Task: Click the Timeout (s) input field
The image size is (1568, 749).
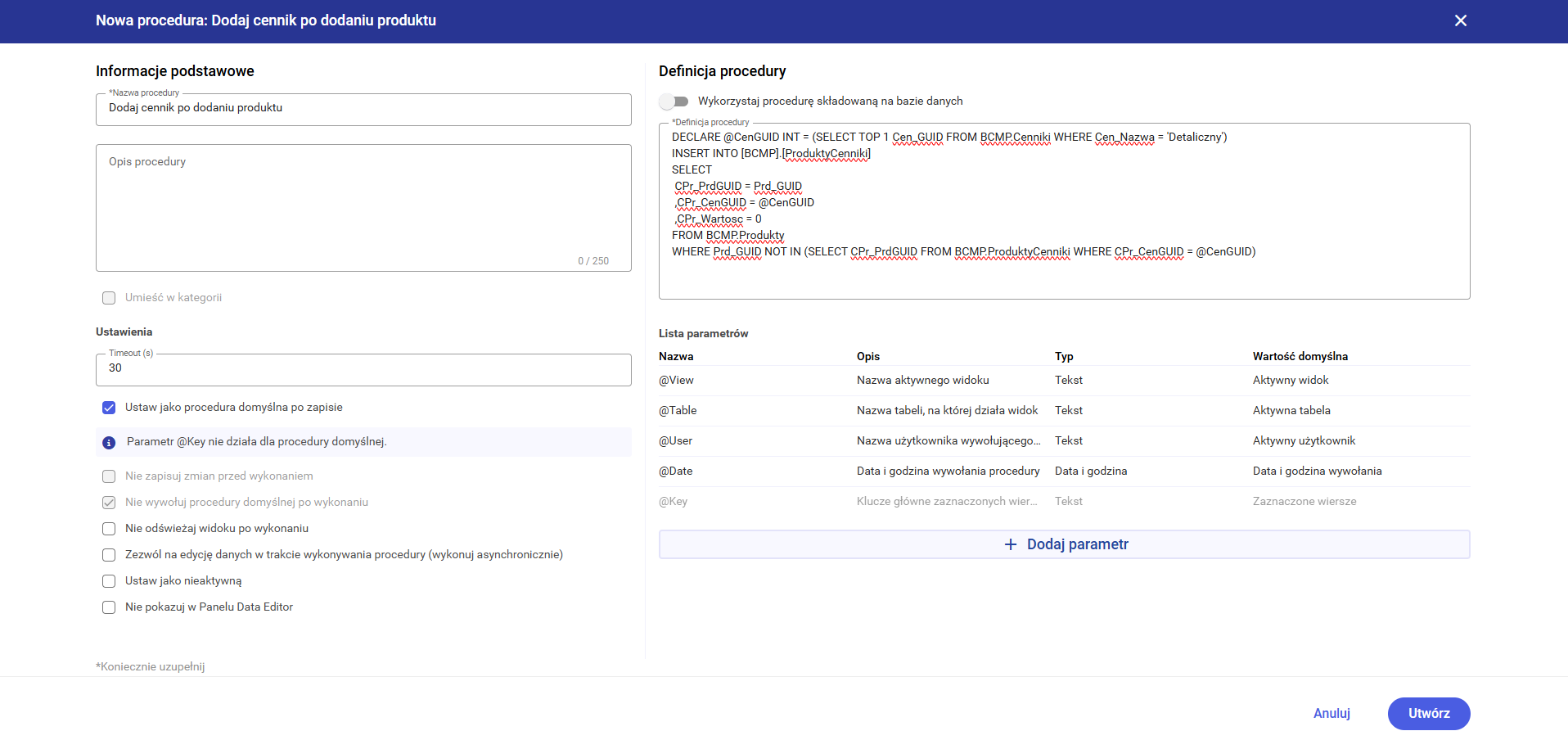Action: [x=363, y=369]
